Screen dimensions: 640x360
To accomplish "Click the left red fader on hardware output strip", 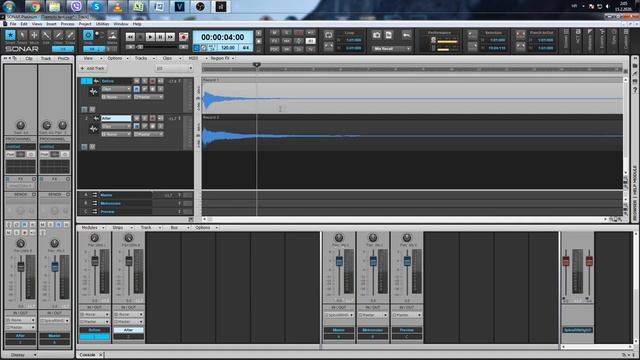I will coord(566,261).
